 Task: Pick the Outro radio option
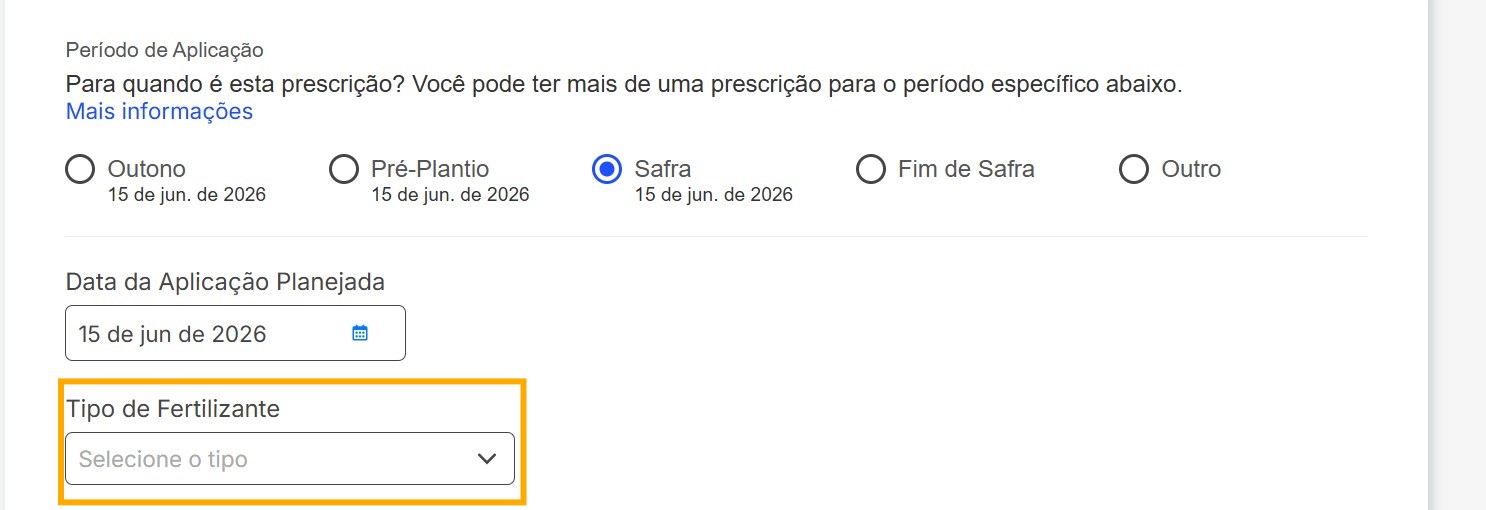point(1134,170)
